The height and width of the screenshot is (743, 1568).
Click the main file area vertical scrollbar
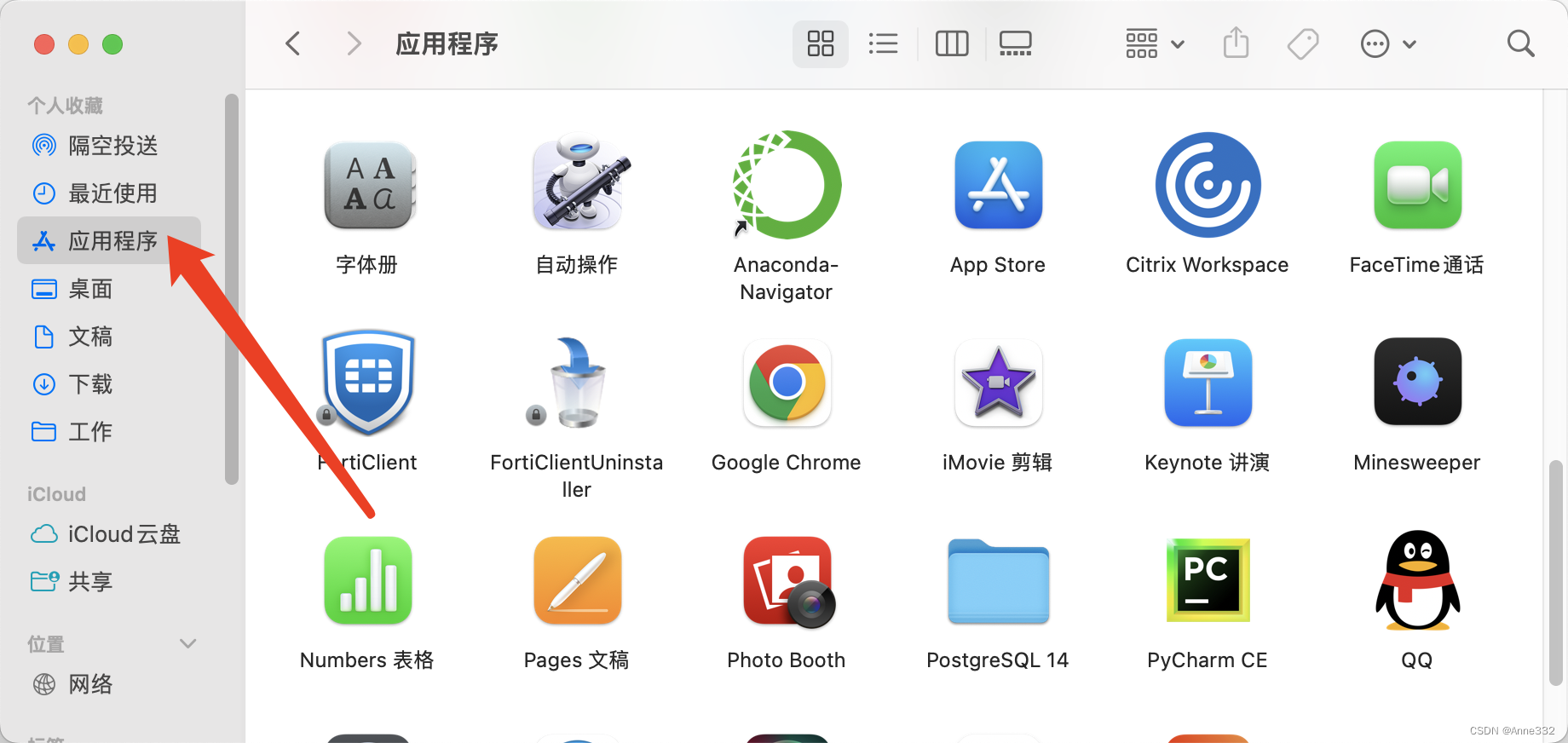(1555, 573)
